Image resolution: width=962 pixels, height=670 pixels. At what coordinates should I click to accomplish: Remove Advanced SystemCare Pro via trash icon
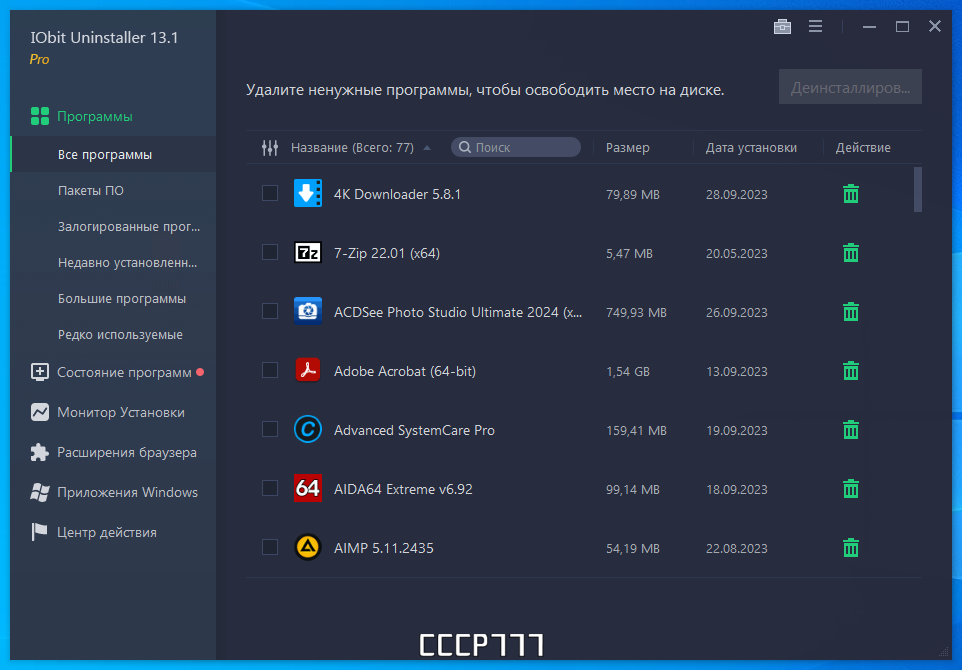850,429
